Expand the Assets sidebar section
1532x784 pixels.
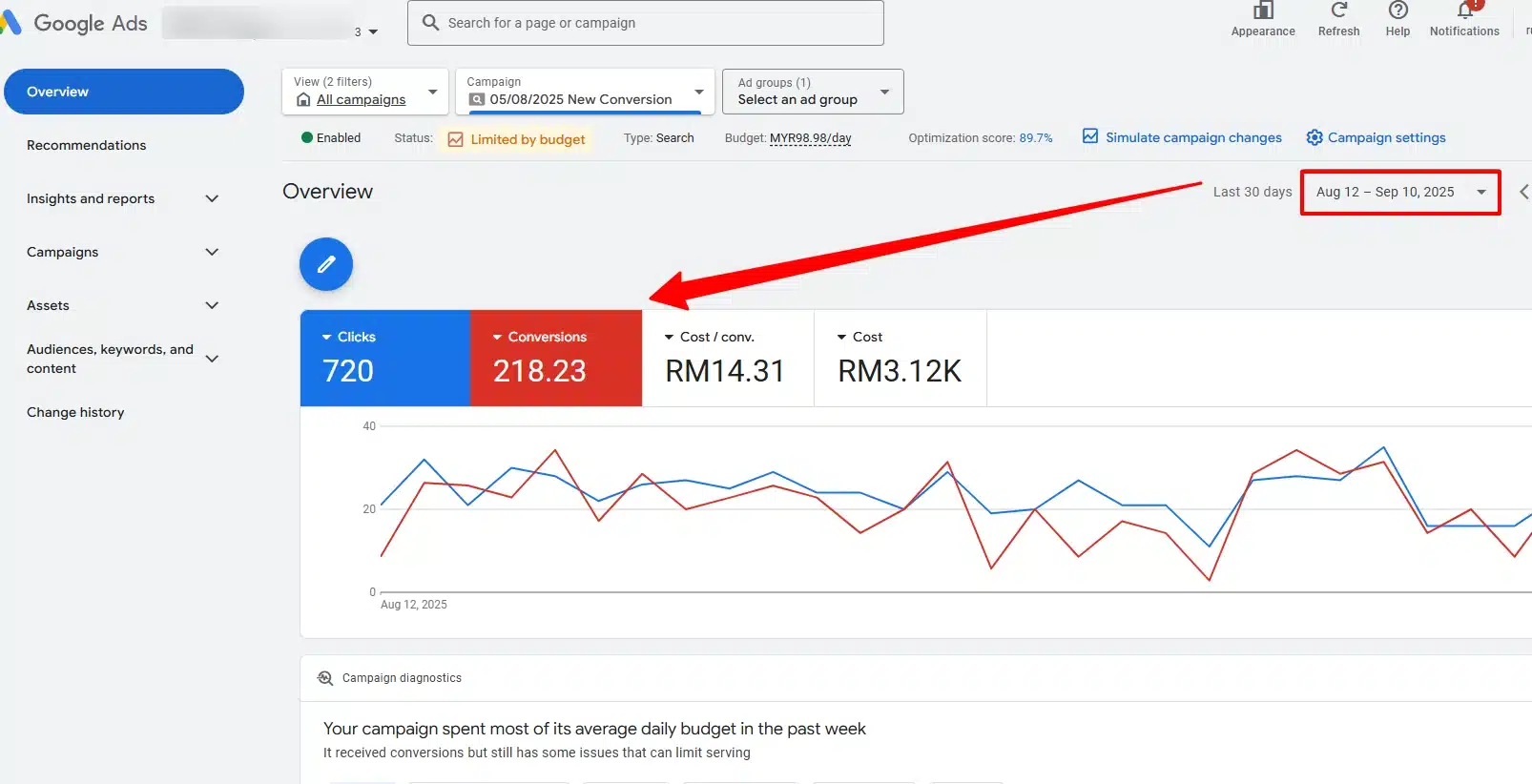pos(123,305)
